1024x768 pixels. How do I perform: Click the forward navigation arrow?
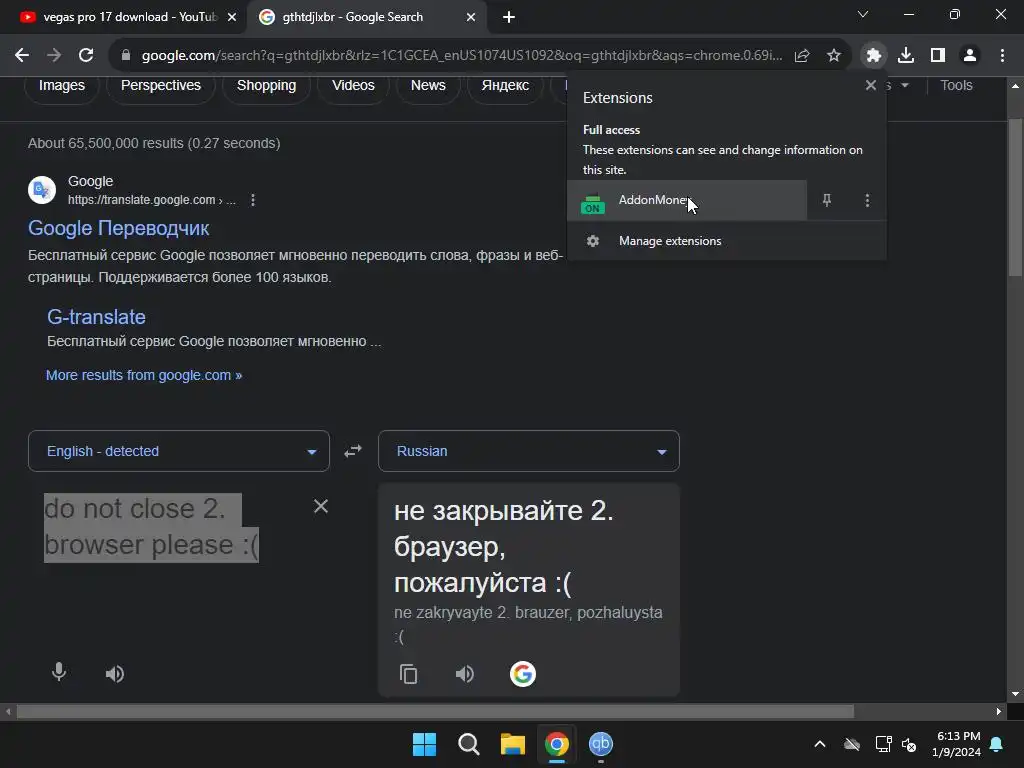[x=54, y=56]
